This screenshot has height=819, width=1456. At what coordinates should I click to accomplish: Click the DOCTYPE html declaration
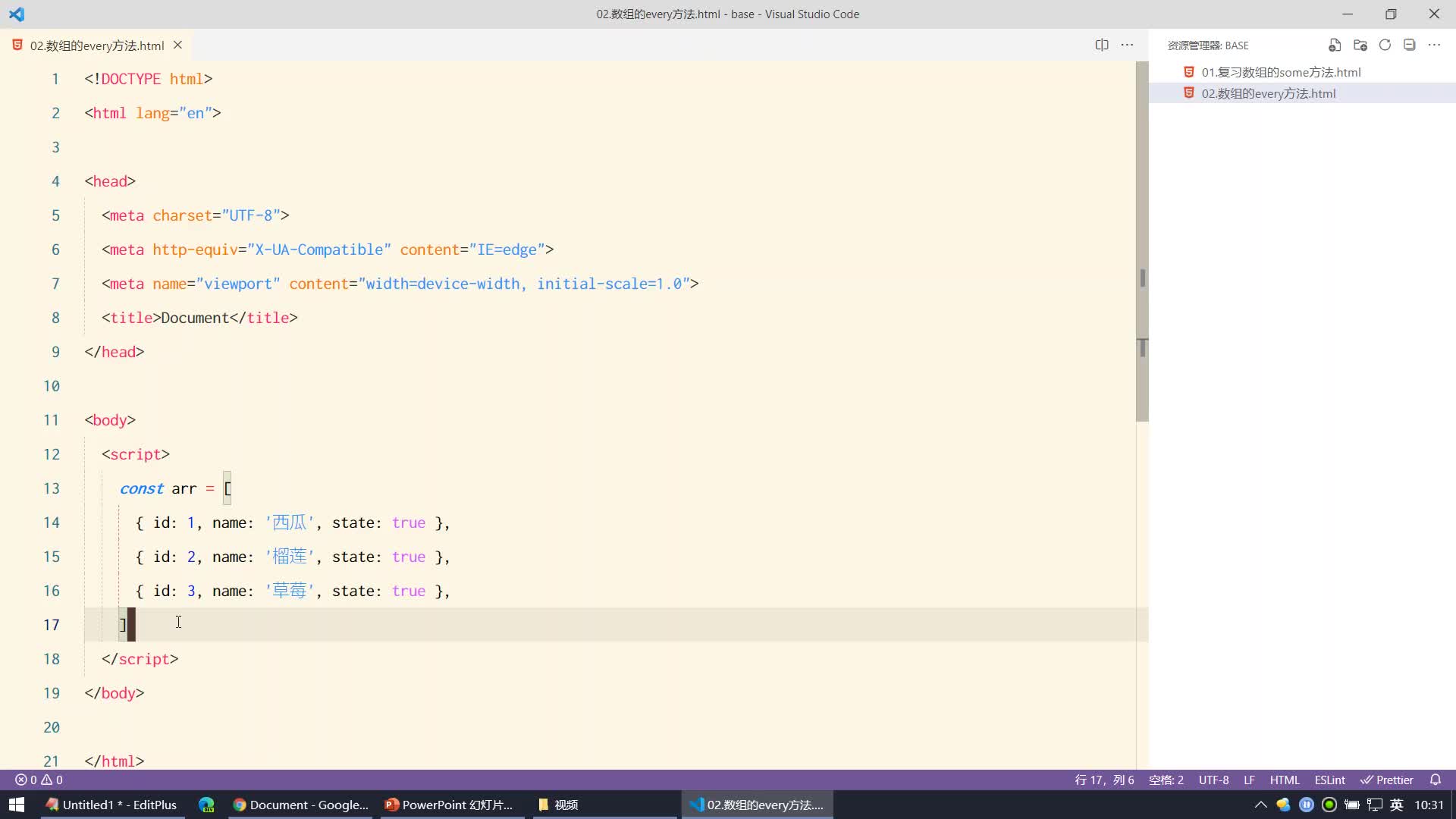pyautogui.click(x=149, y=79)
